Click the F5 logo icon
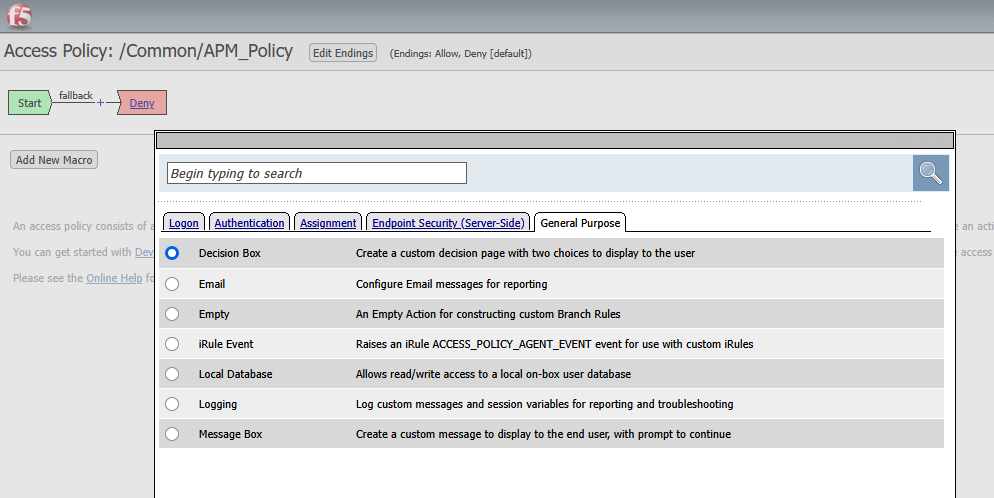The height and width of the screenshot is (498, 994). tap(18, 16)
